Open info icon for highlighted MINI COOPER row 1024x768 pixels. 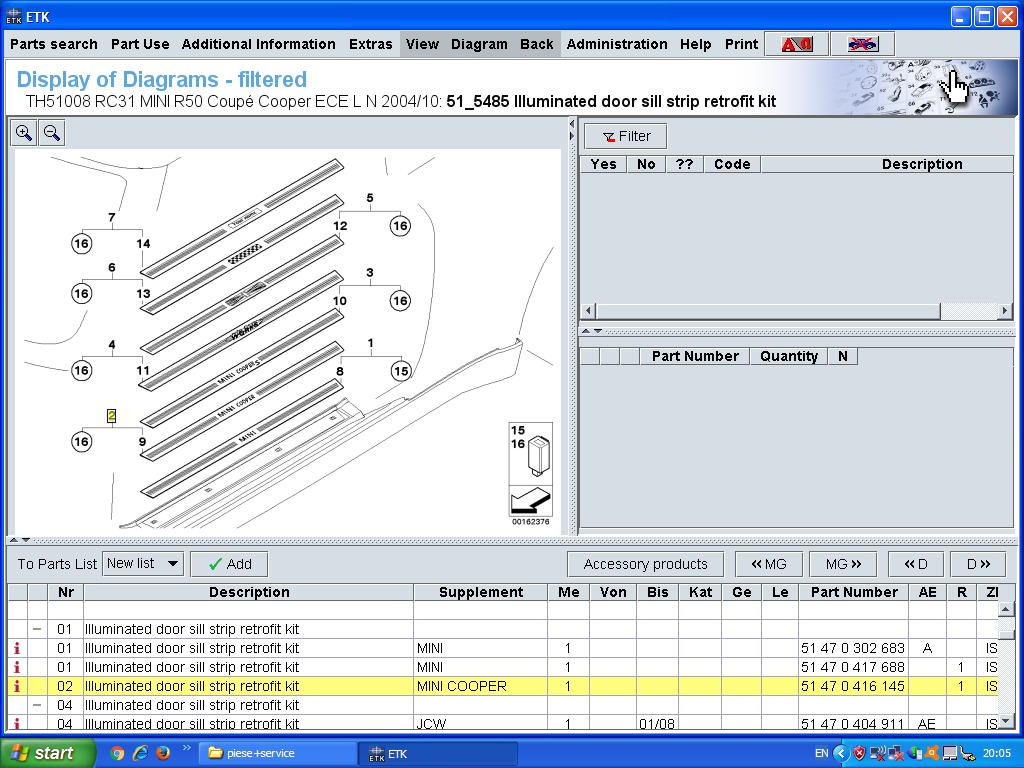click(17, 686)
